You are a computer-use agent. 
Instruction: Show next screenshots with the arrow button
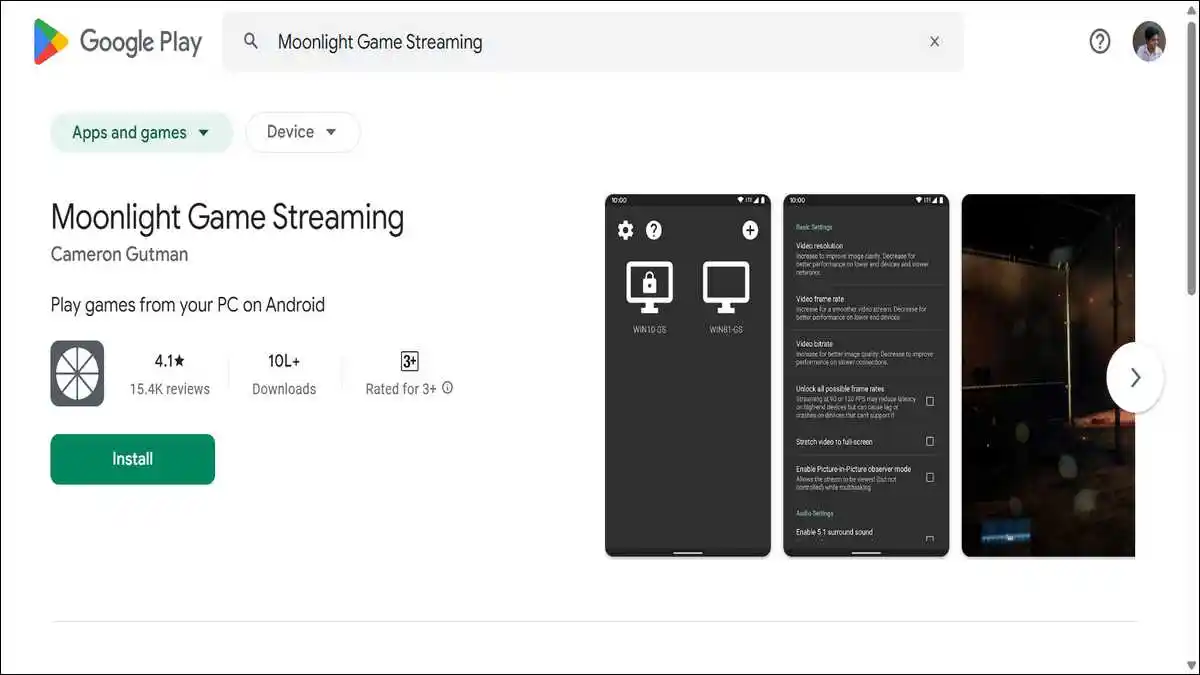[1135, 377]
